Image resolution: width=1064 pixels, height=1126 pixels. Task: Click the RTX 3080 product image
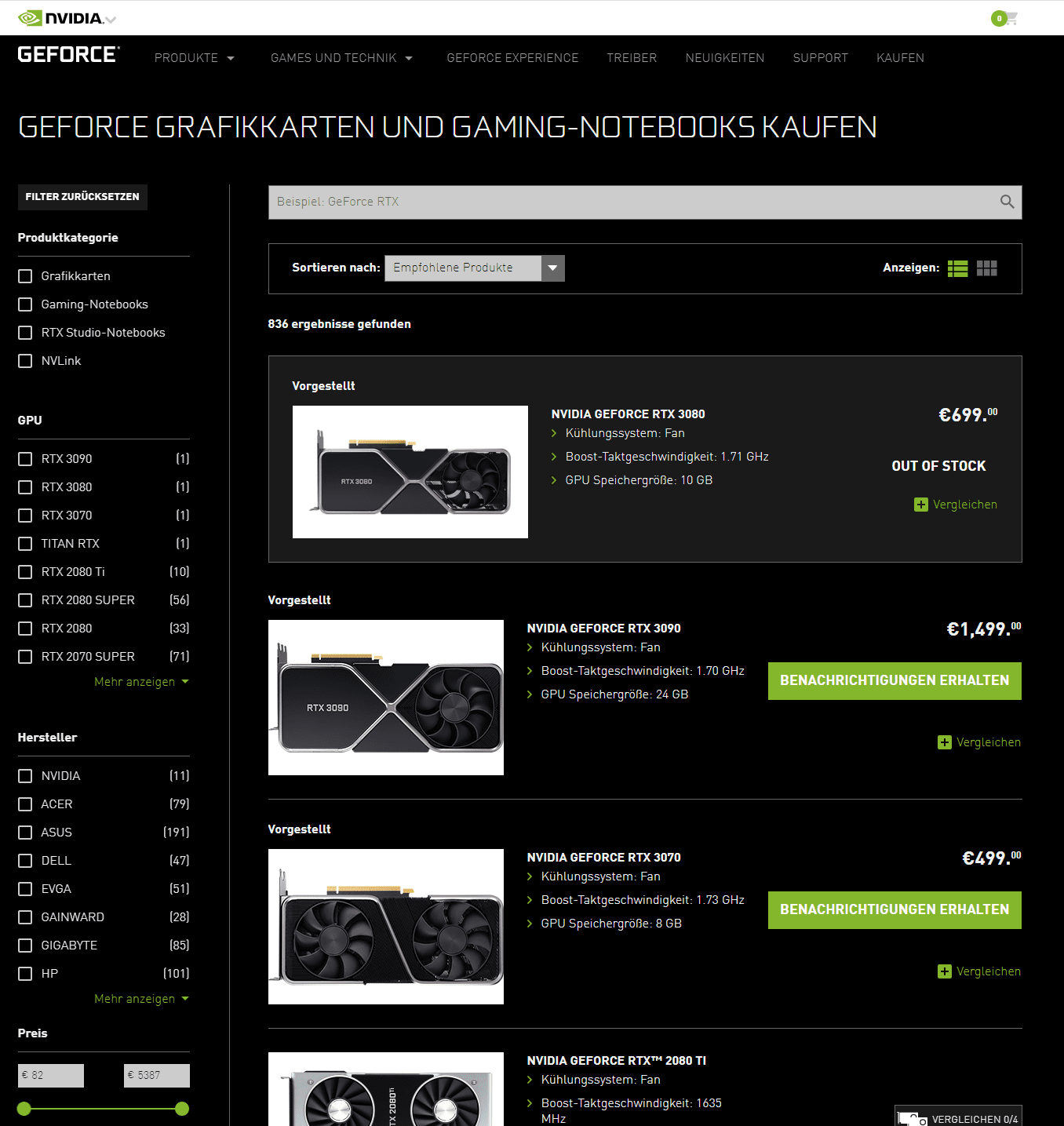click(410, 472)
